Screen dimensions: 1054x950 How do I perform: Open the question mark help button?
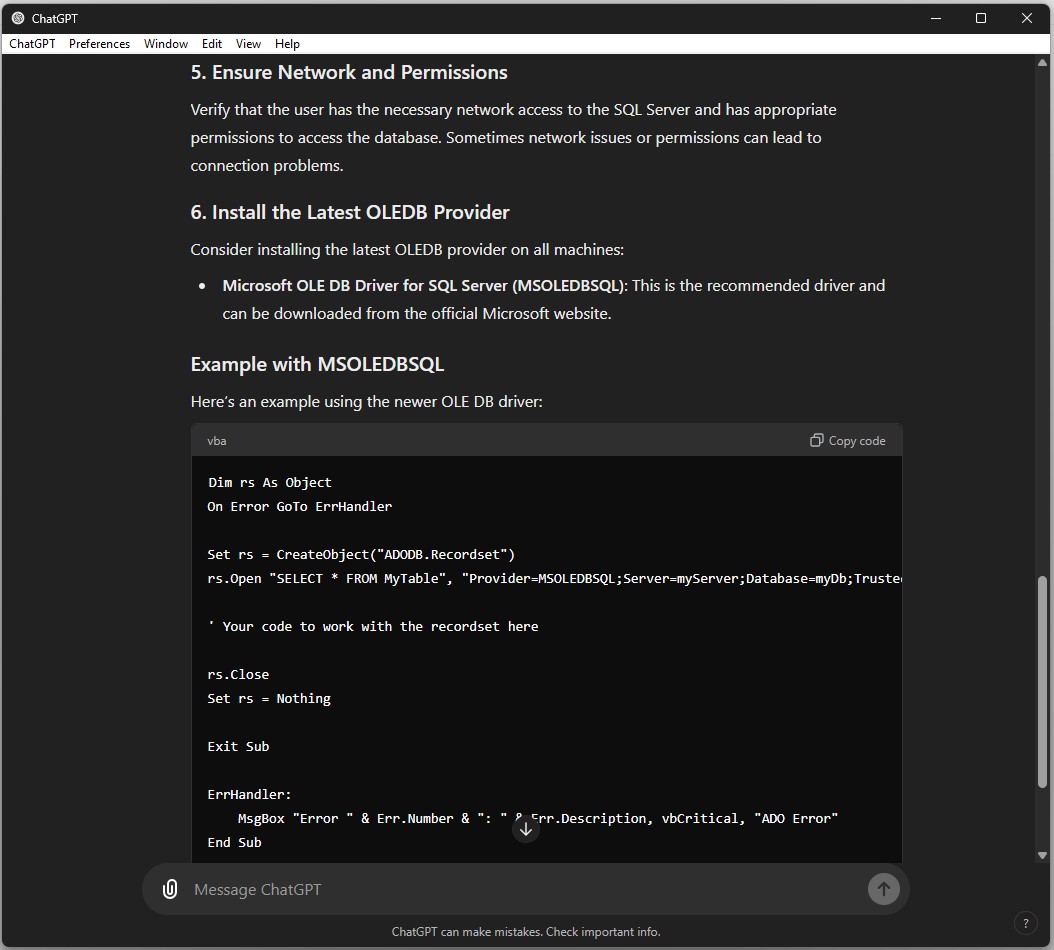click(1024, 923)
